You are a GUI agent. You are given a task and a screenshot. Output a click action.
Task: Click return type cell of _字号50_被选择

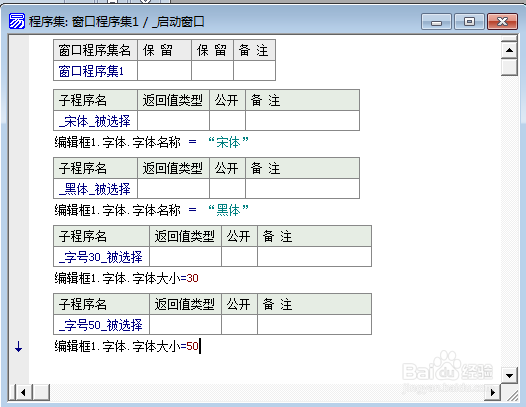pos(186,325)
